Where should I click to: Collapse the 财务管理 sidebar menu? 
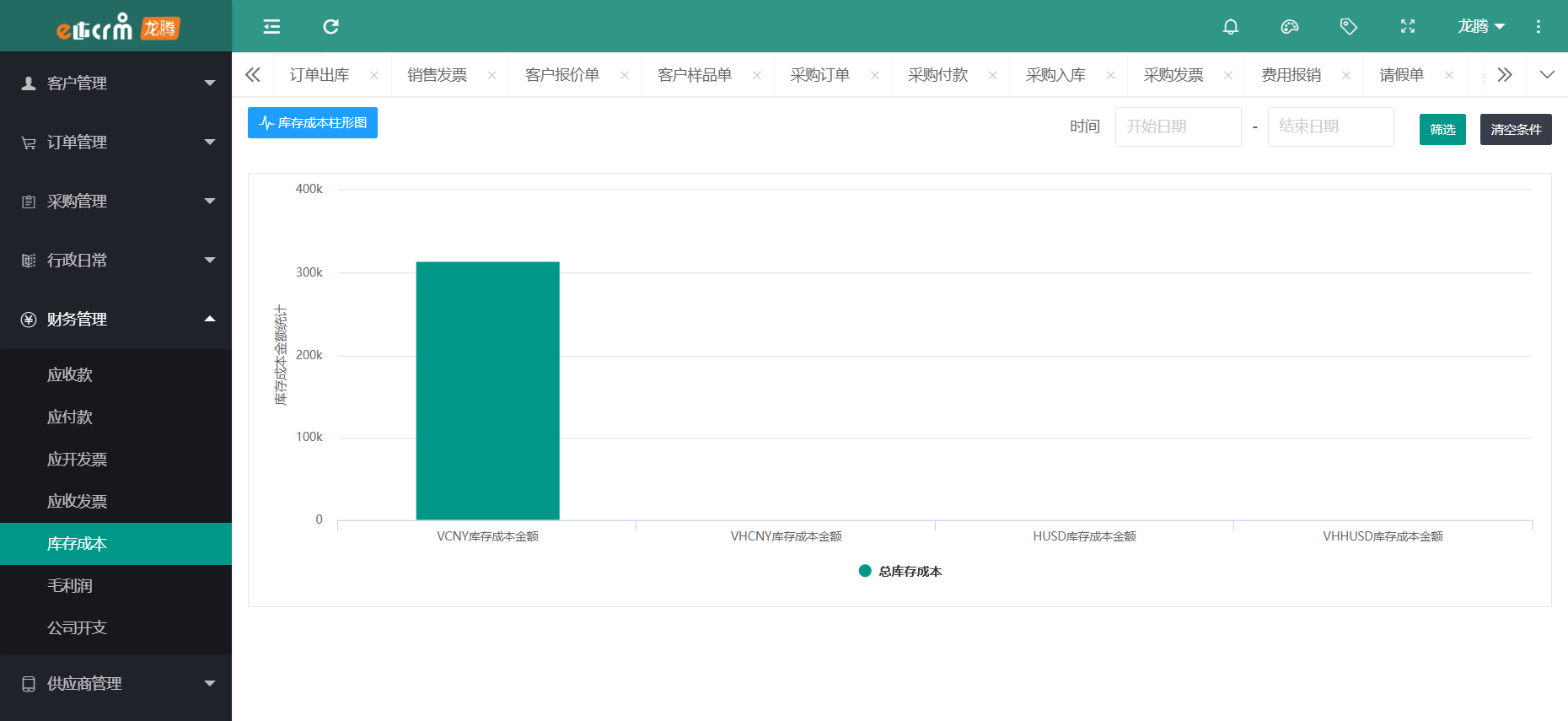click(x=115, y=320)
